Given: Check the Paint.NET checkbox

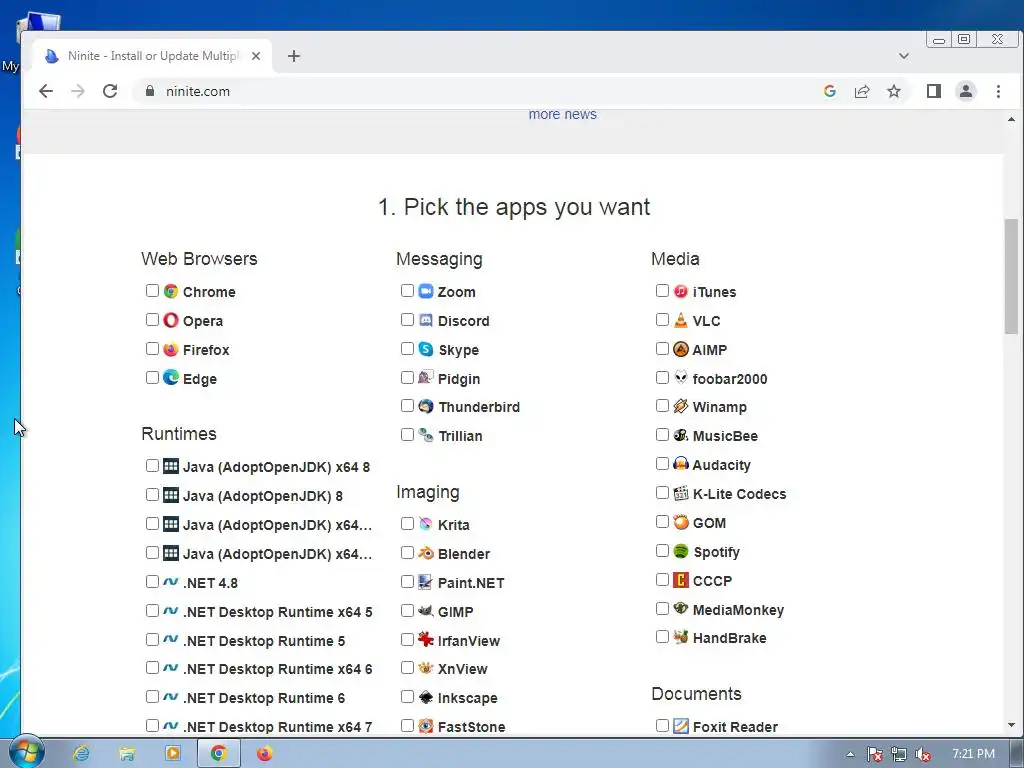Looking at the screenshot, I should pyautogui.click(x=407, y=581).
